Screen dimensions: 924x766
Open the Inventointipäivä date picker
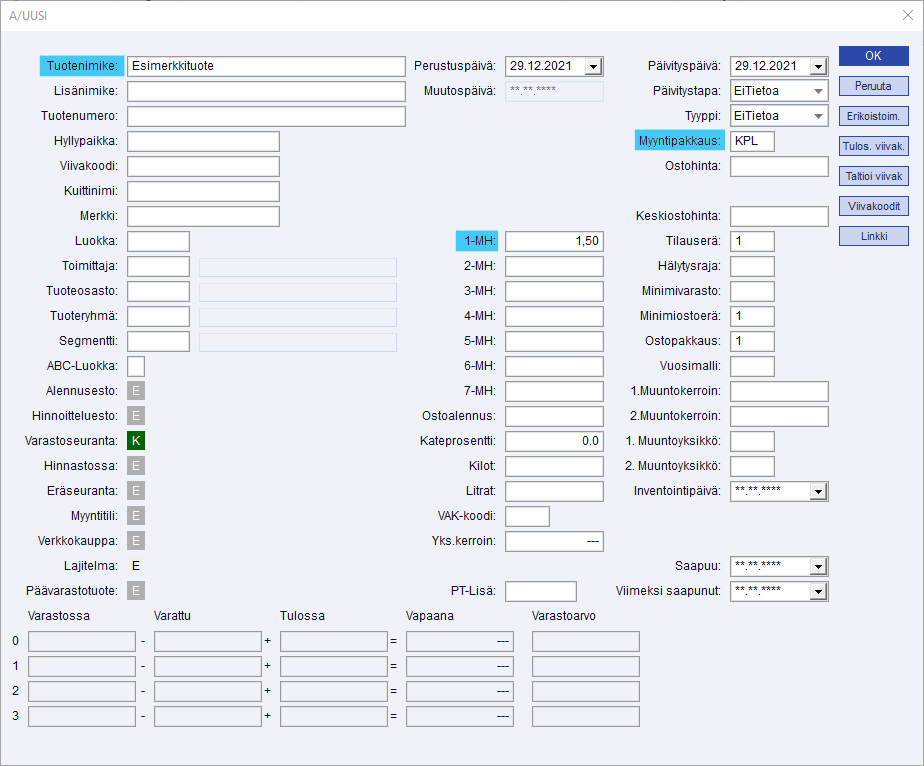tap(819, 491)
